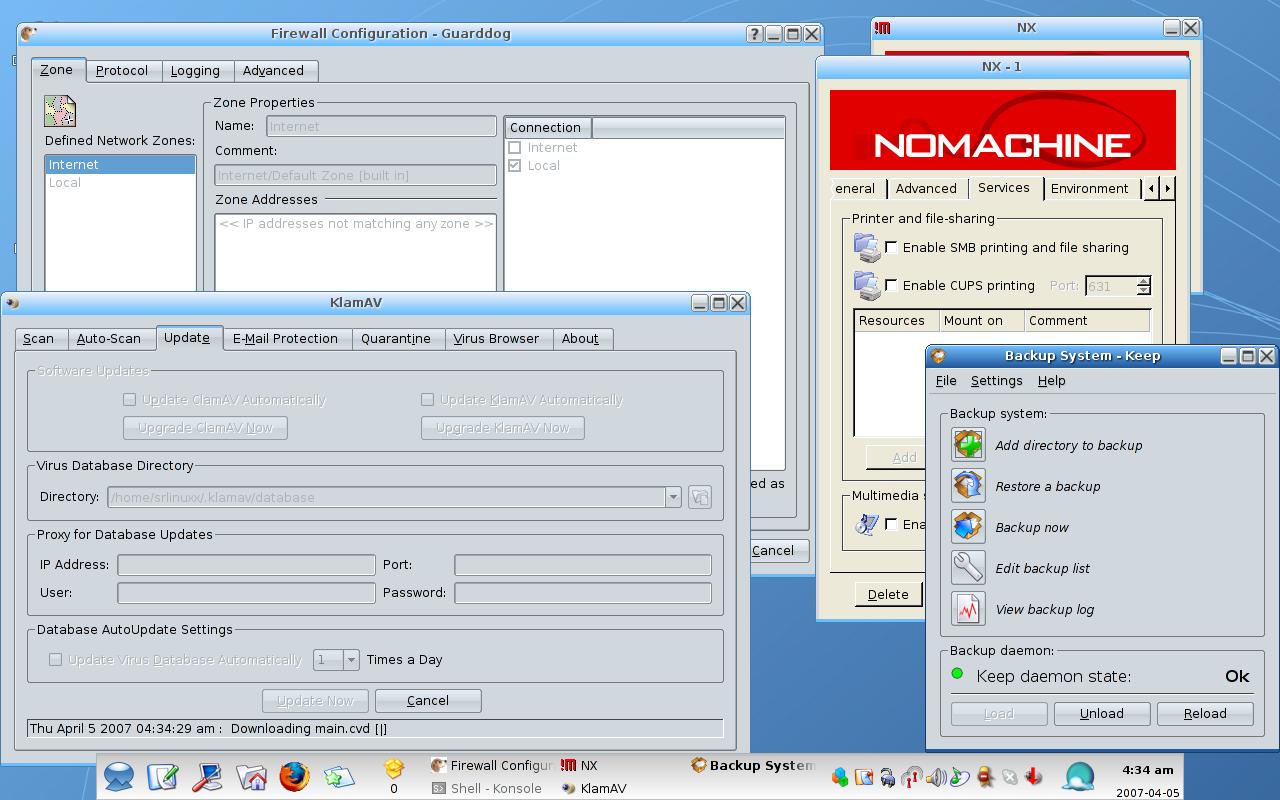
Task: Toggle Enable SMB printing and file sharing
Action: pyautogui.click(x=891, y=247)
